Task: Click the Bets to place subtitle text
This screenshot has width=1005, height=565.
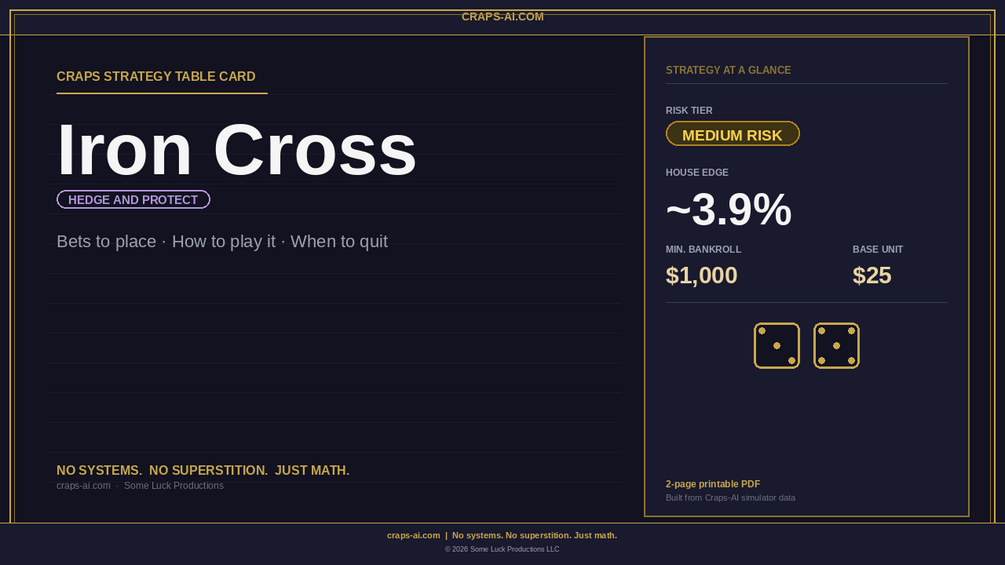Action: click(x=106, y=242)
